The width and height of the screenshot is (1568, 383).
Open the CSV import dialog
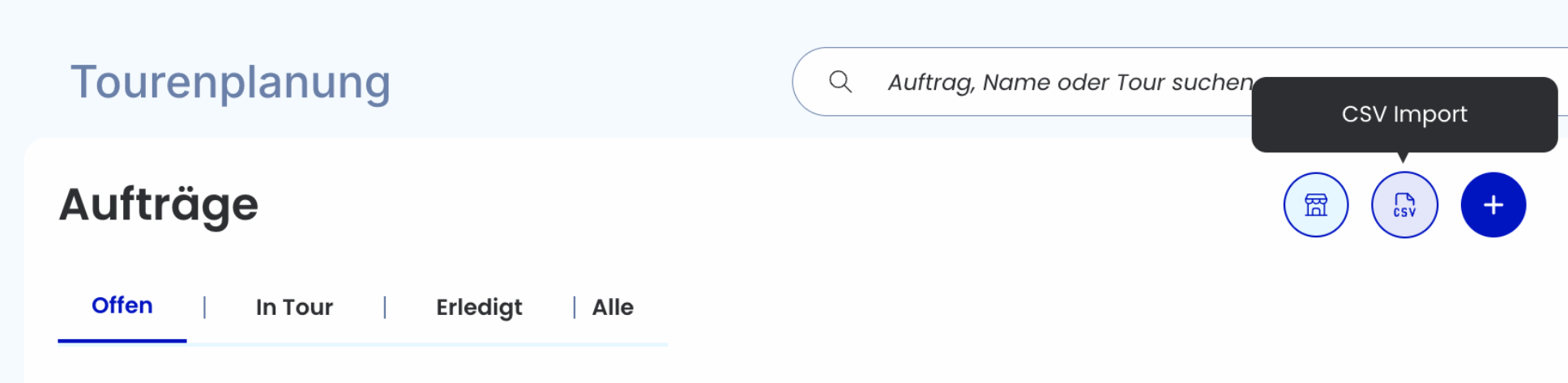coord(1404,205)
